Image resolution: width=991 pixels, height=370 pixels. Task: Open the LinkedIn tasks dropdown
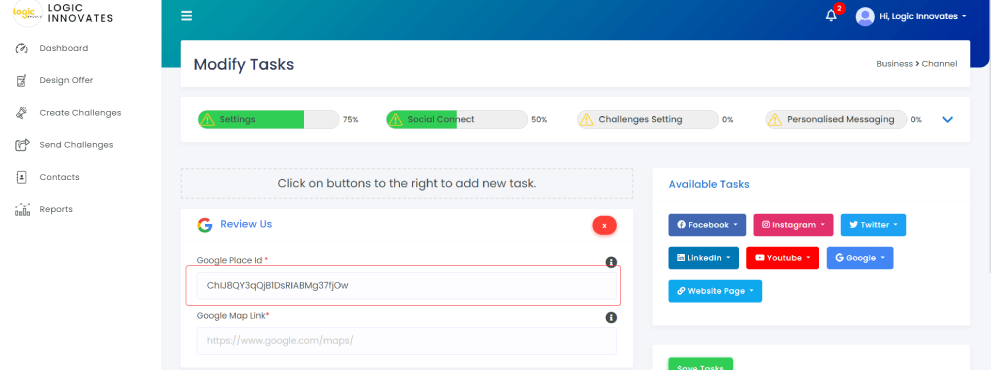[703, 257]
